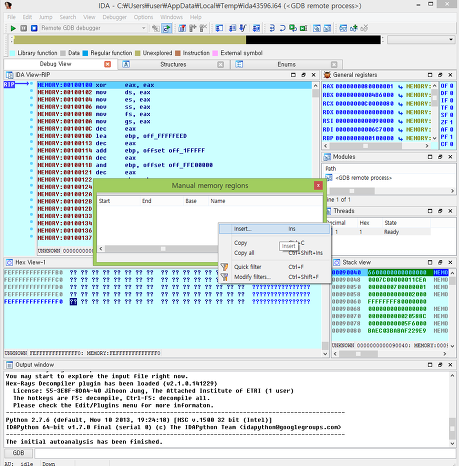Close the Debug View tab

pos(107,64)
